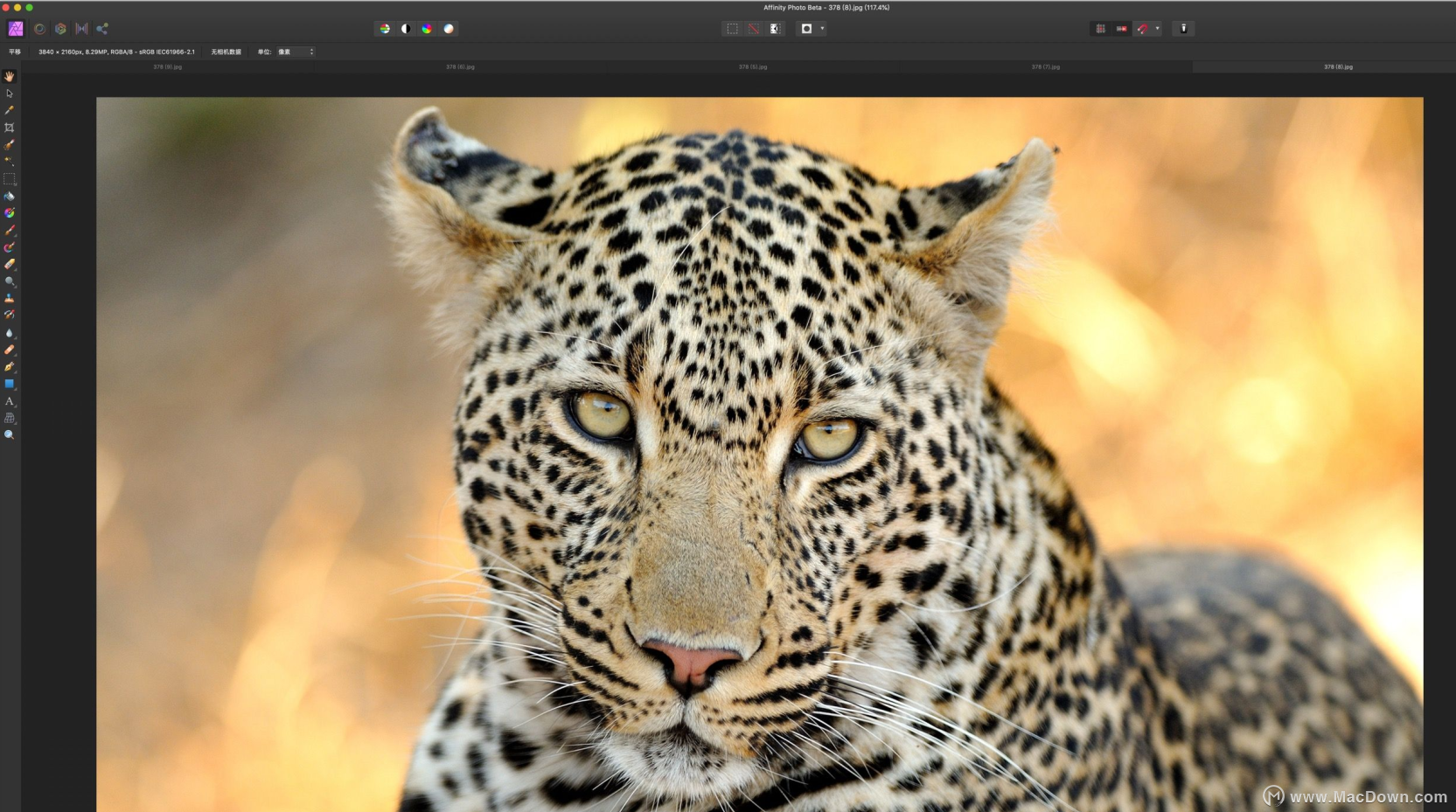
Task: Select the Blur Brush droplet tool
Action: click(10, 333)
